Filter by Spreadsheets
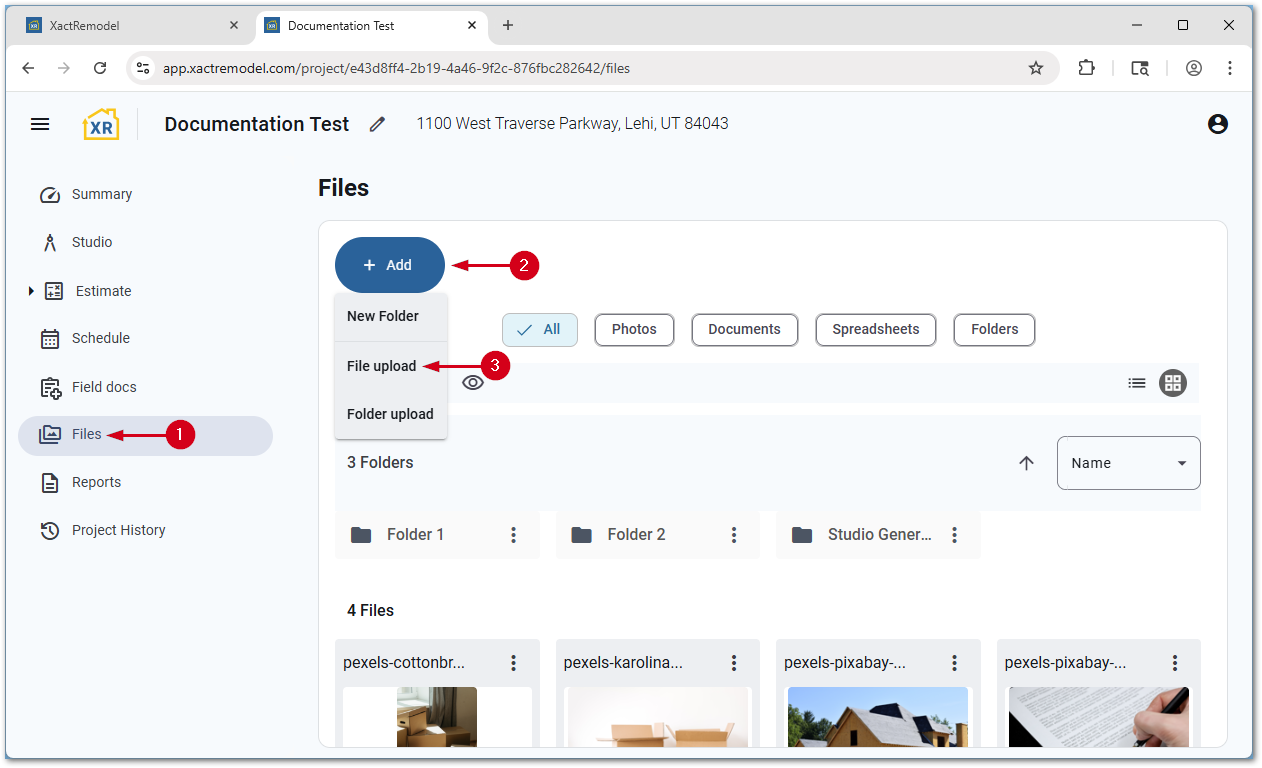 pyautogui.click(x=875, y=329)
